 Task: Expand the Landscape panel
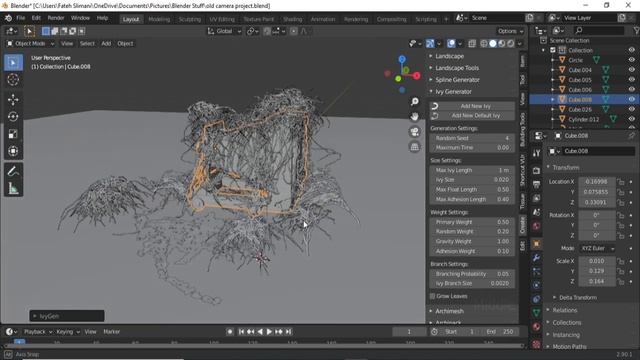(449, 56)
